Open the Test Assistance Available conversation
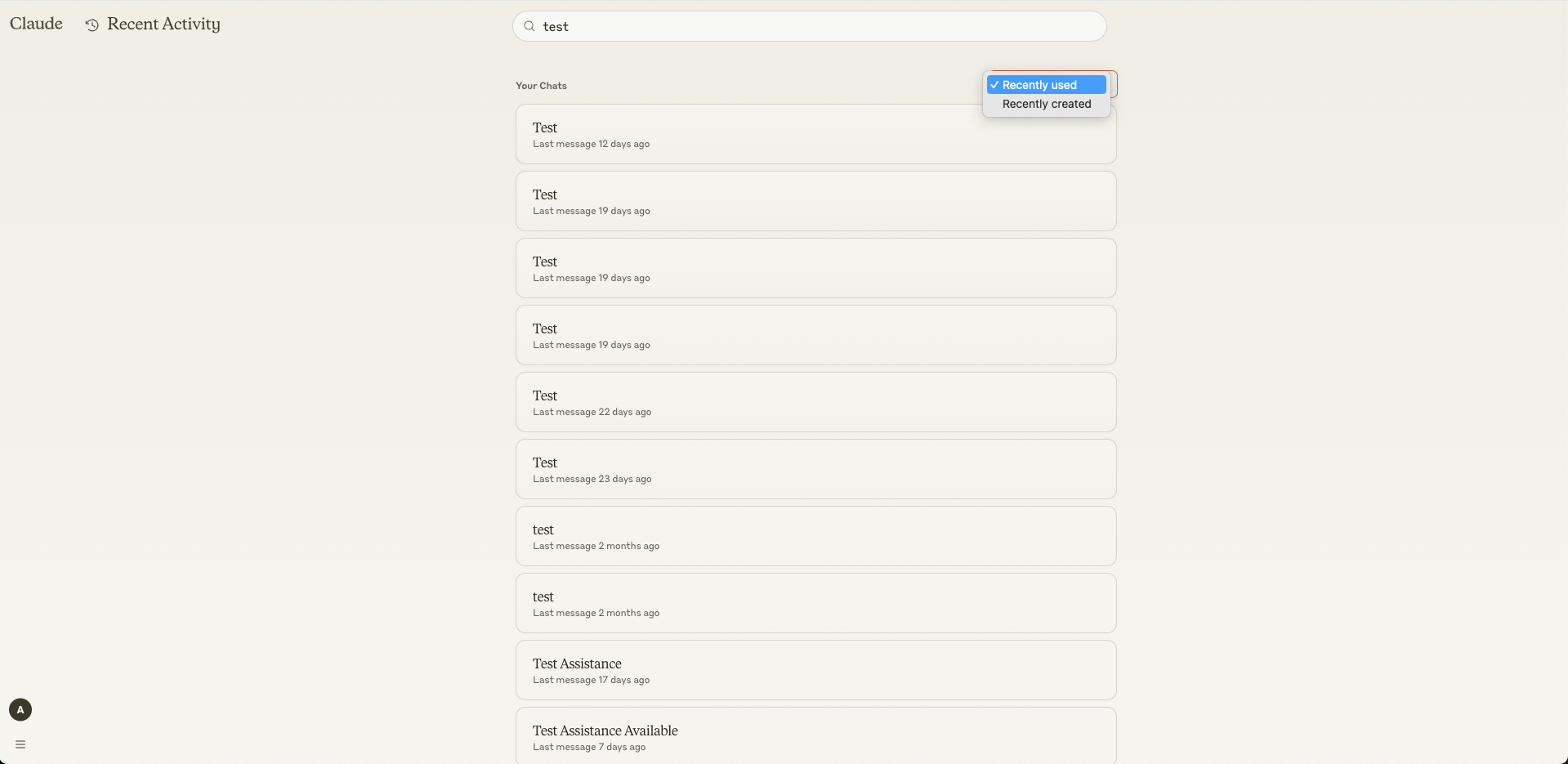Viewport: 1568px width, 764px height. [x=815, y=736]
